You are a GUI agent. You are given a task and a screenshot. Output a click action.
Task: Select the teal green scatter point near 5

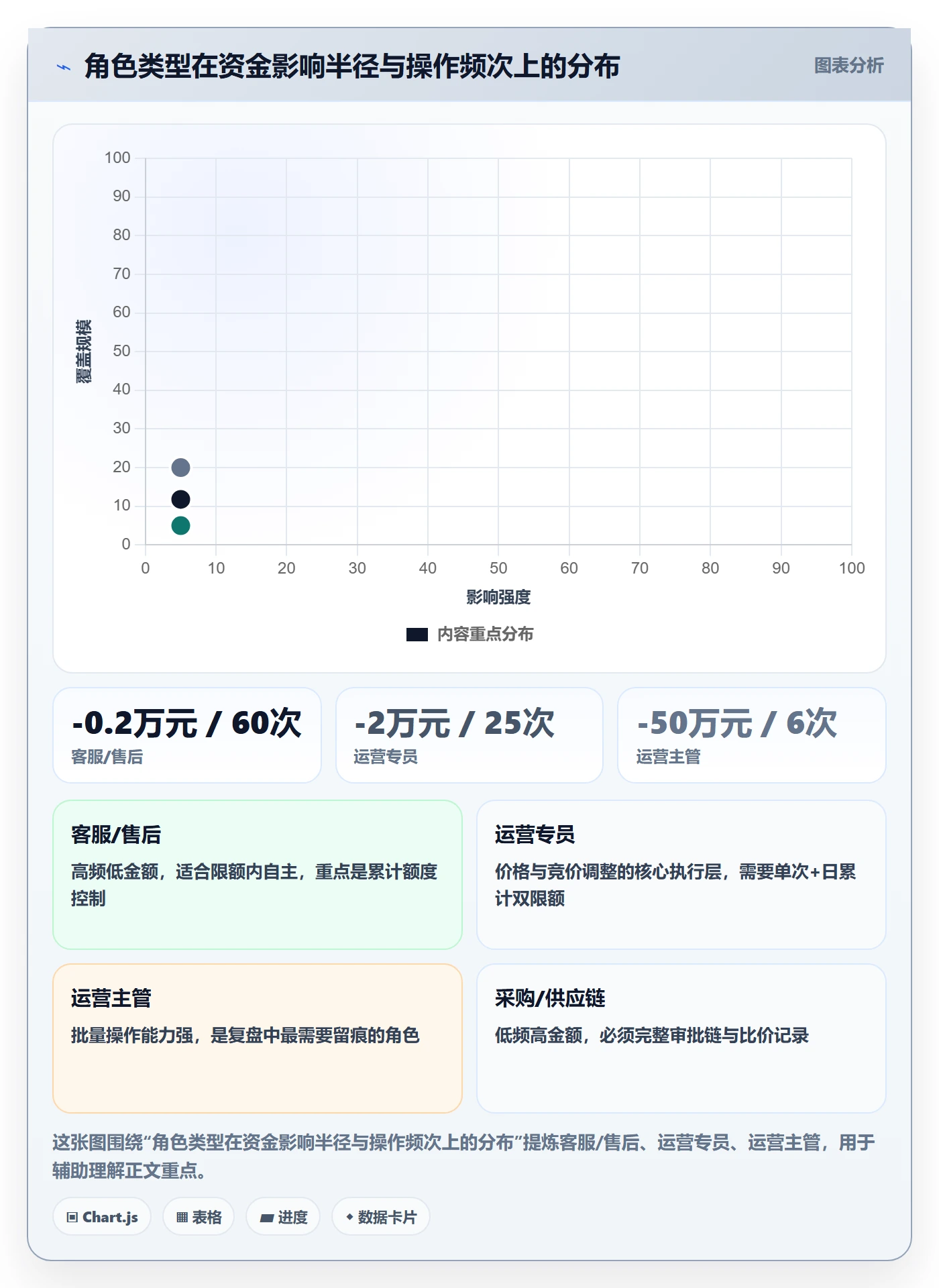pyautogui.click(x=180, y=525)
